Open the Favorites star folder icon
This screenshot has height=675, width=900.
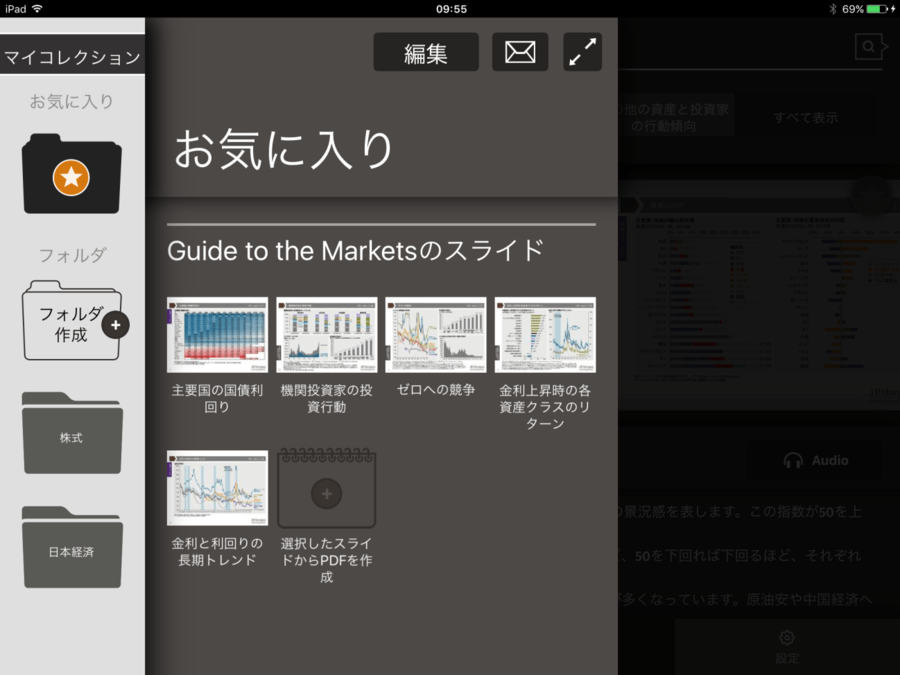(x=71, y=174)
